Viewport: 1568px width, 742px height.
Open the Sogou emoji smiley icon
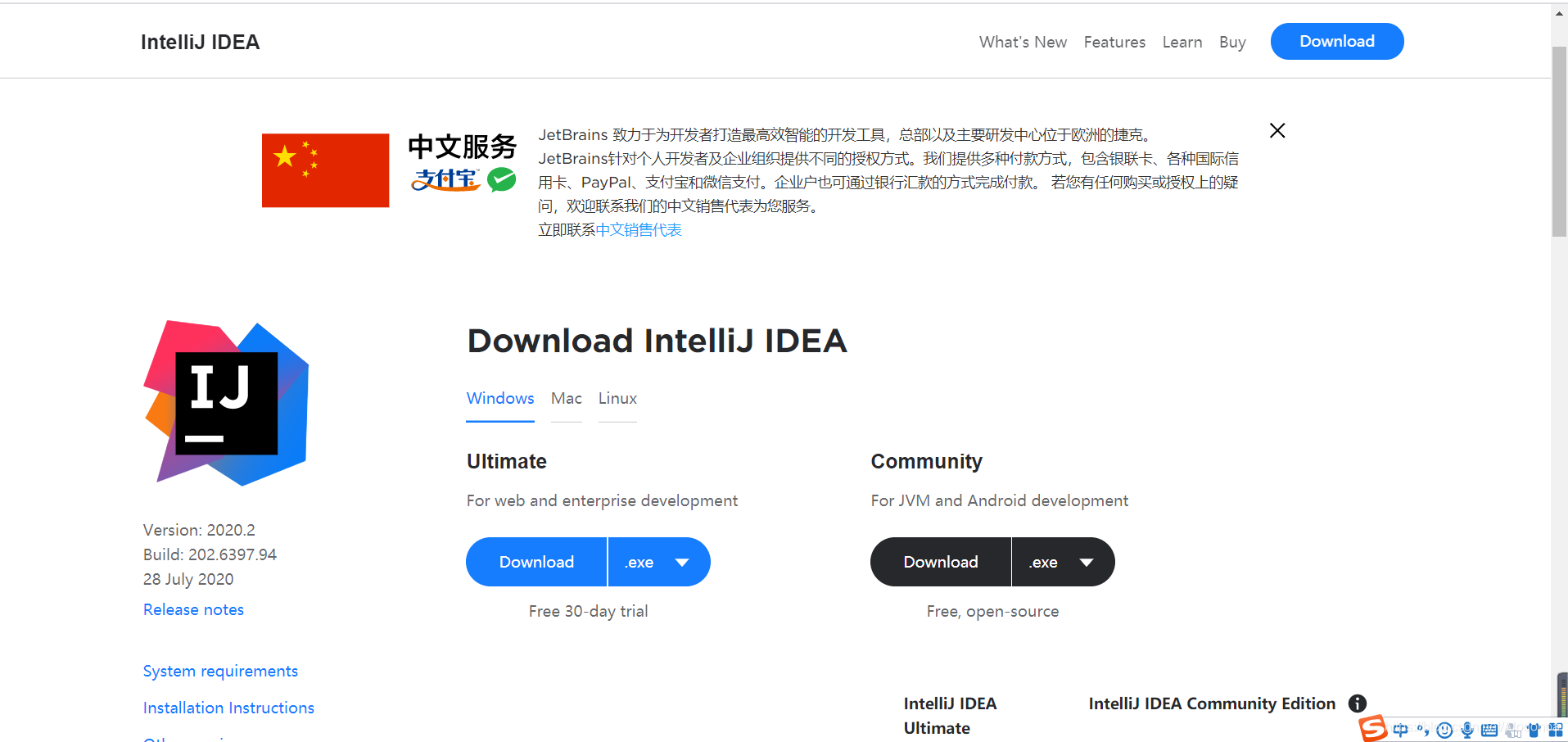coord(1444,730)
